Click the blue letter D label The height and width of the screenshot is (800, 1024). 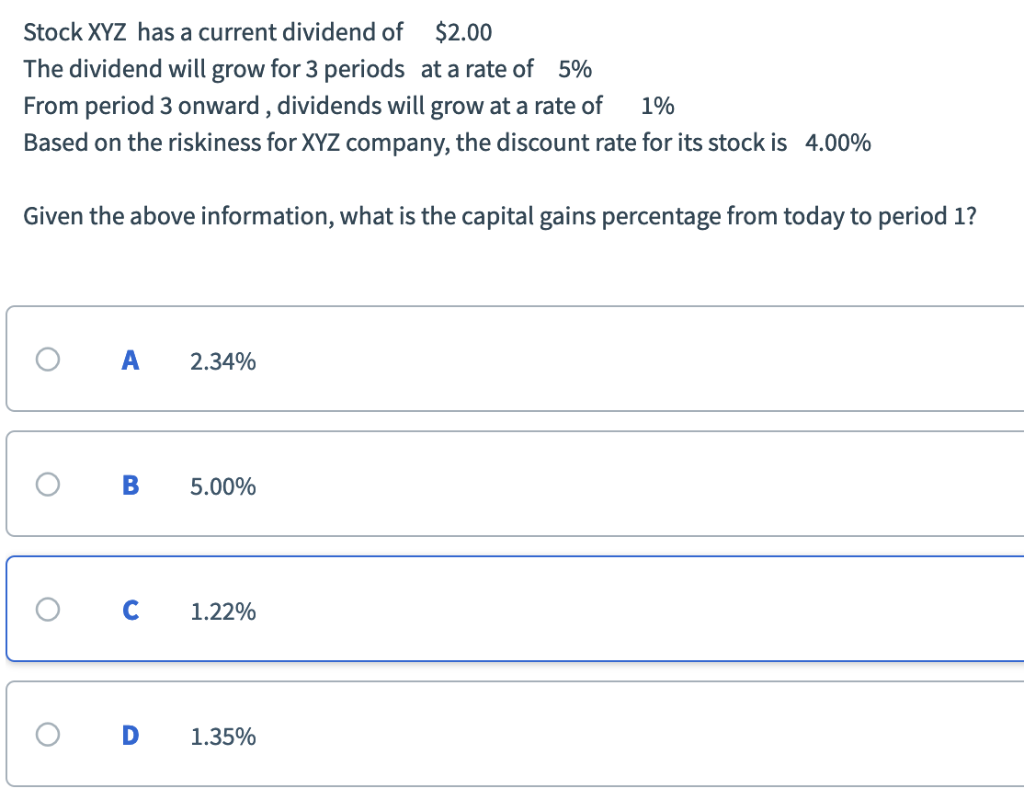coord(130,735)
